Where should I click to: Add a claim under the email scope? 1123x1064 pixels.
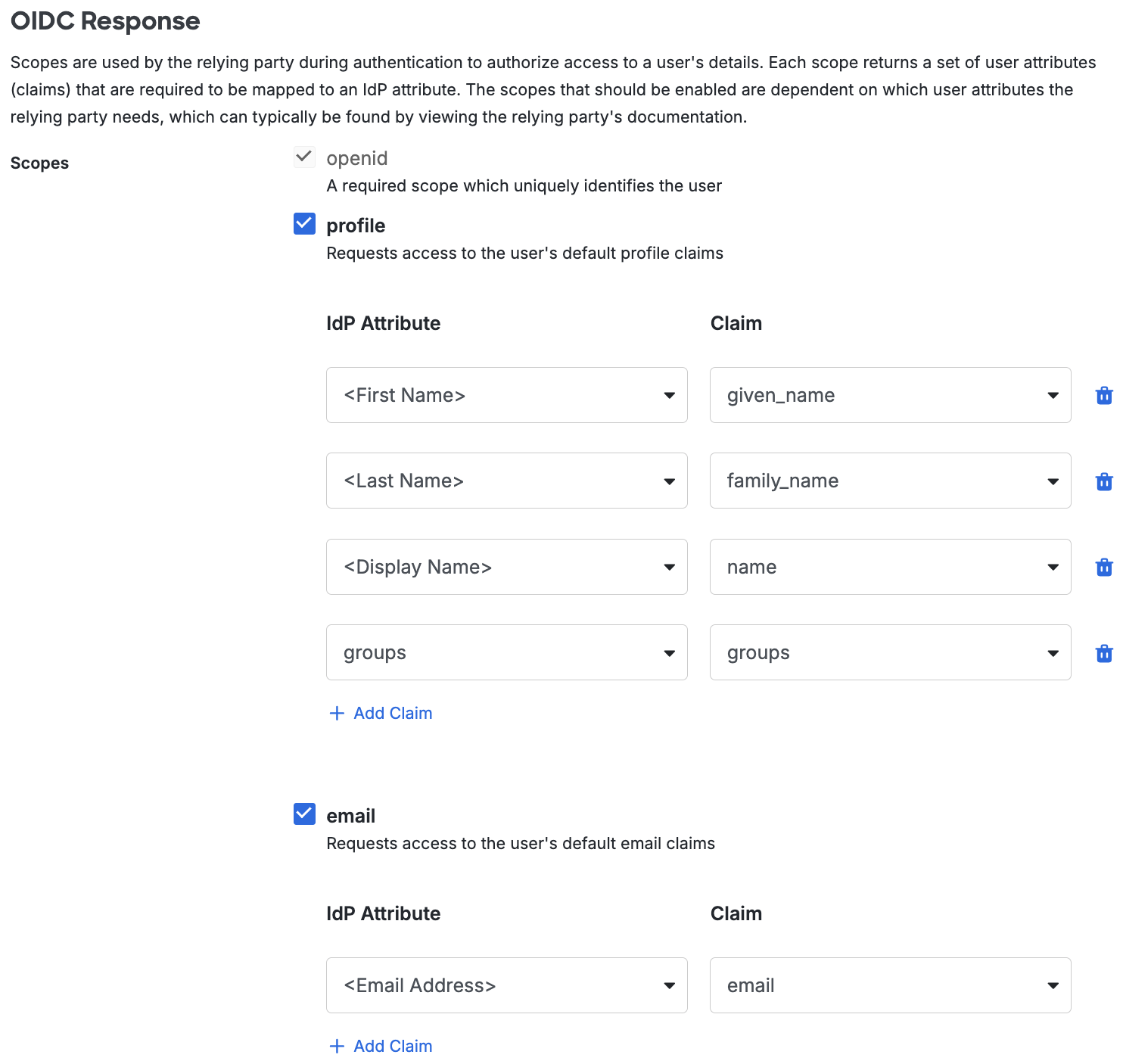click(x=379, y=1046)
